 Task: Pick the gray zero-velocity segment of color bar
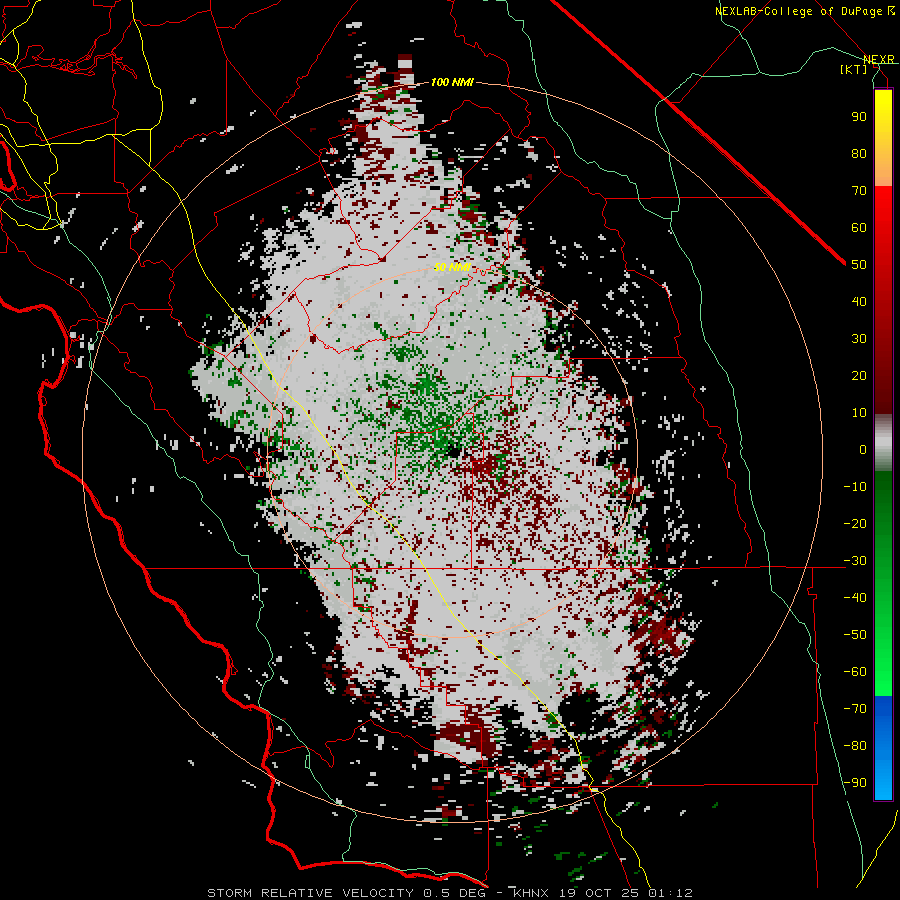click(x=883, y=443)
